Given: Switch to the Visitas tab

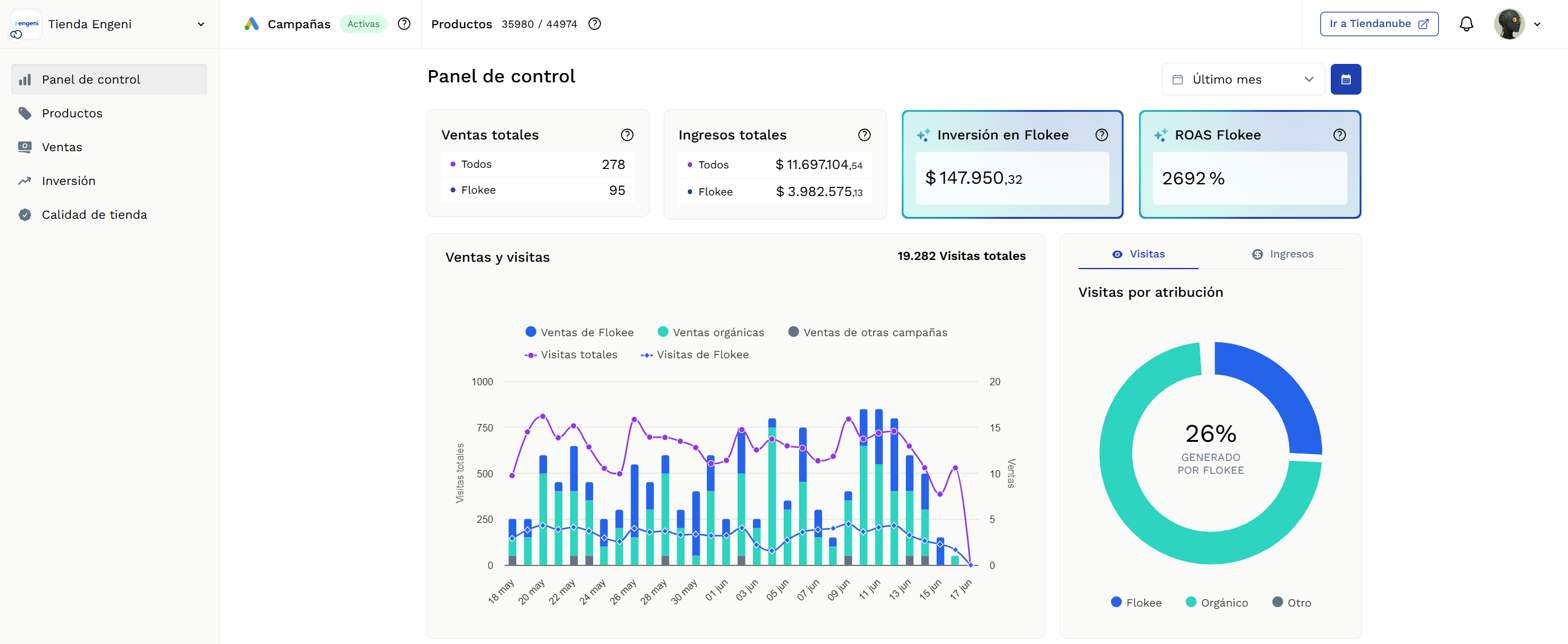Looking at the screenshot, I should tap(1138, 254).
